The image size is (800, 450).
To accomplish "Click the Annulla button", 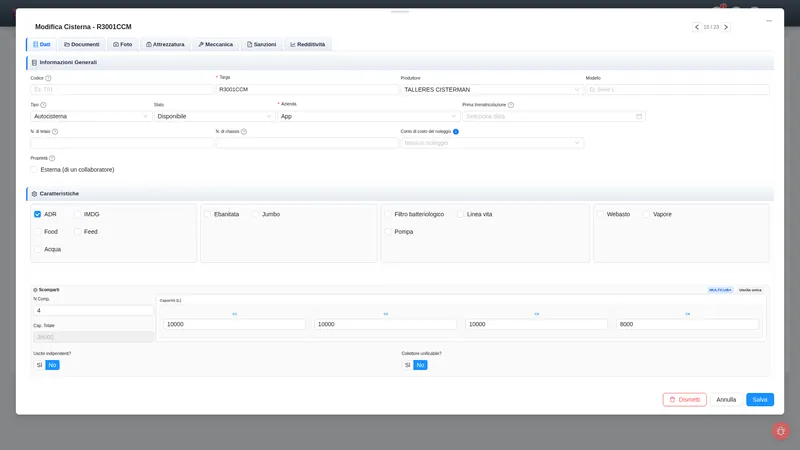I will coord(726,399).
